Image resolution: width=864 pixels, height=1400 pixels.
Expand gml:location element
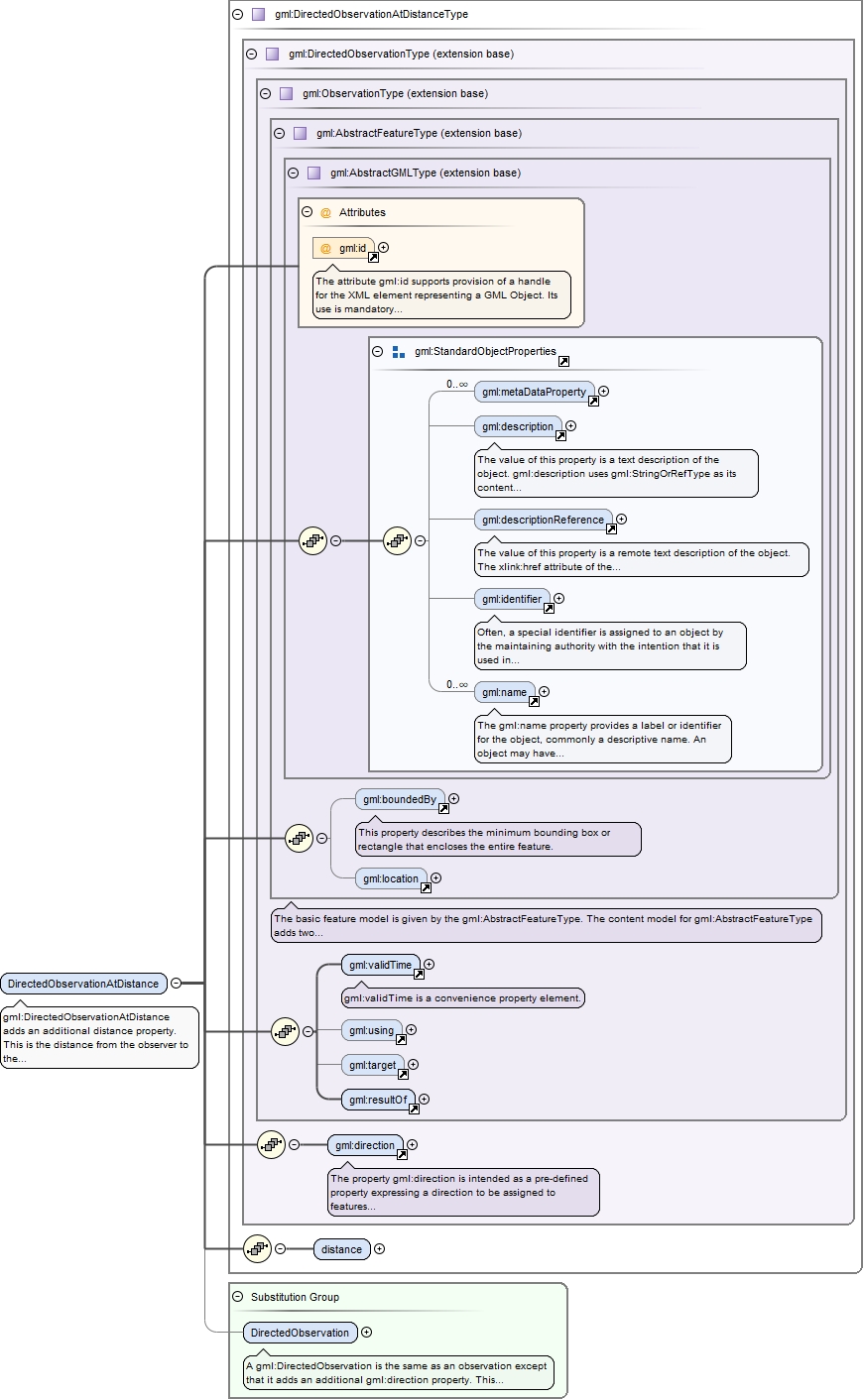(435, 878)
